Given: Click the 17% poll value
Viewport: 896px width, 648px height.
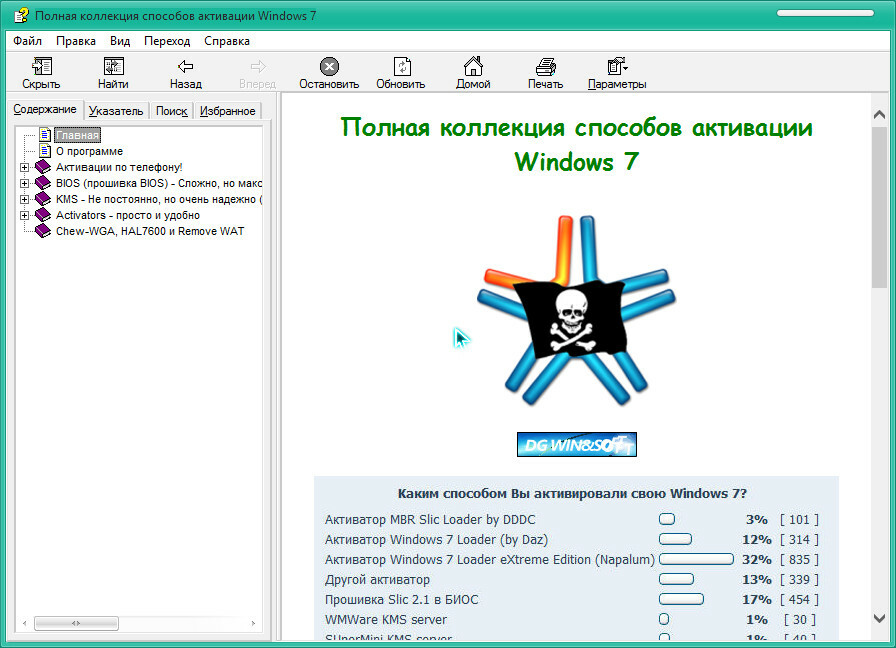Looking at the screenshot, I should [757, 599].
